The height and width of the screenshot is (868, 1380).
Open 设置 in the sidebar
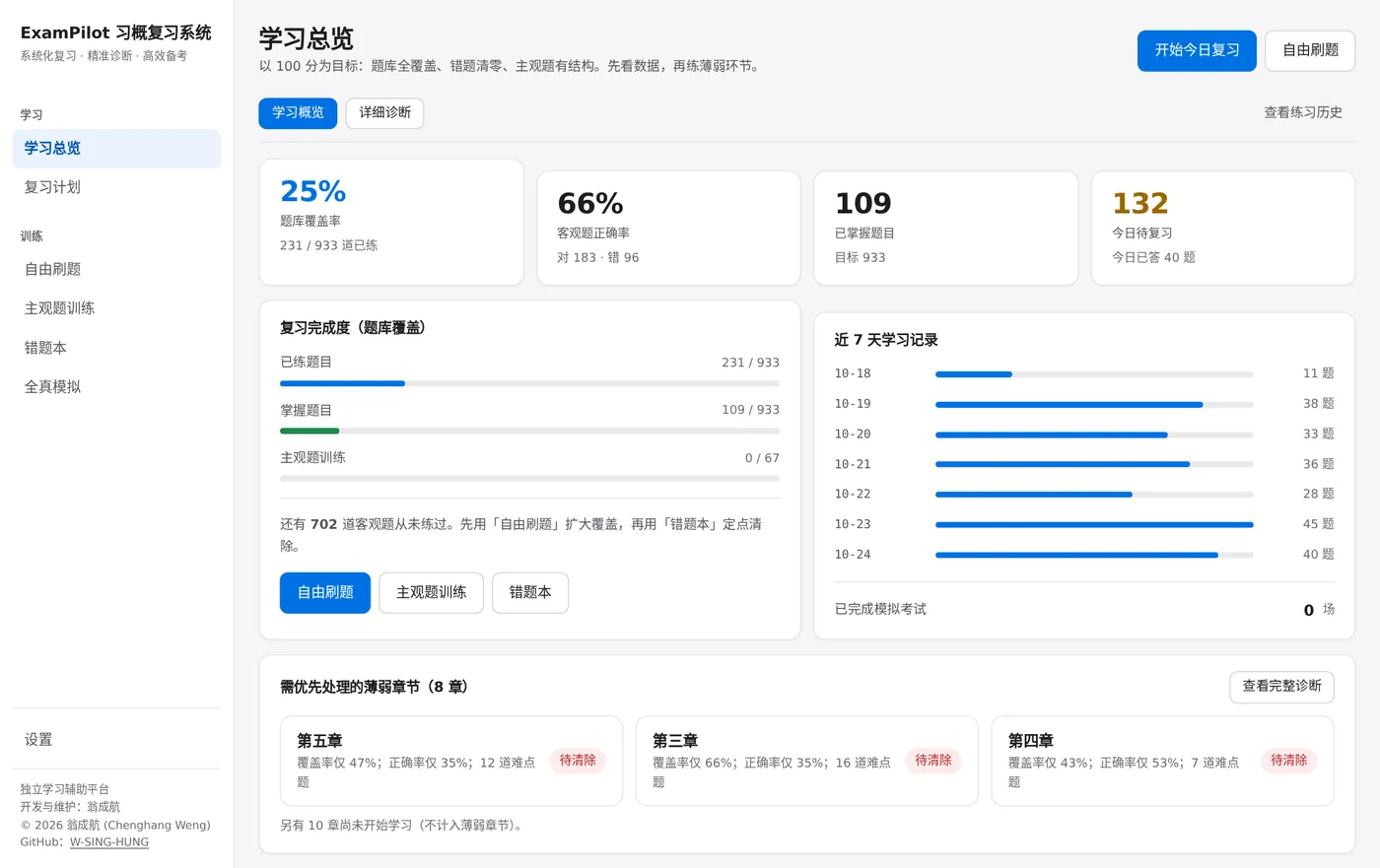pyautogui.click(x=116, y=740)
